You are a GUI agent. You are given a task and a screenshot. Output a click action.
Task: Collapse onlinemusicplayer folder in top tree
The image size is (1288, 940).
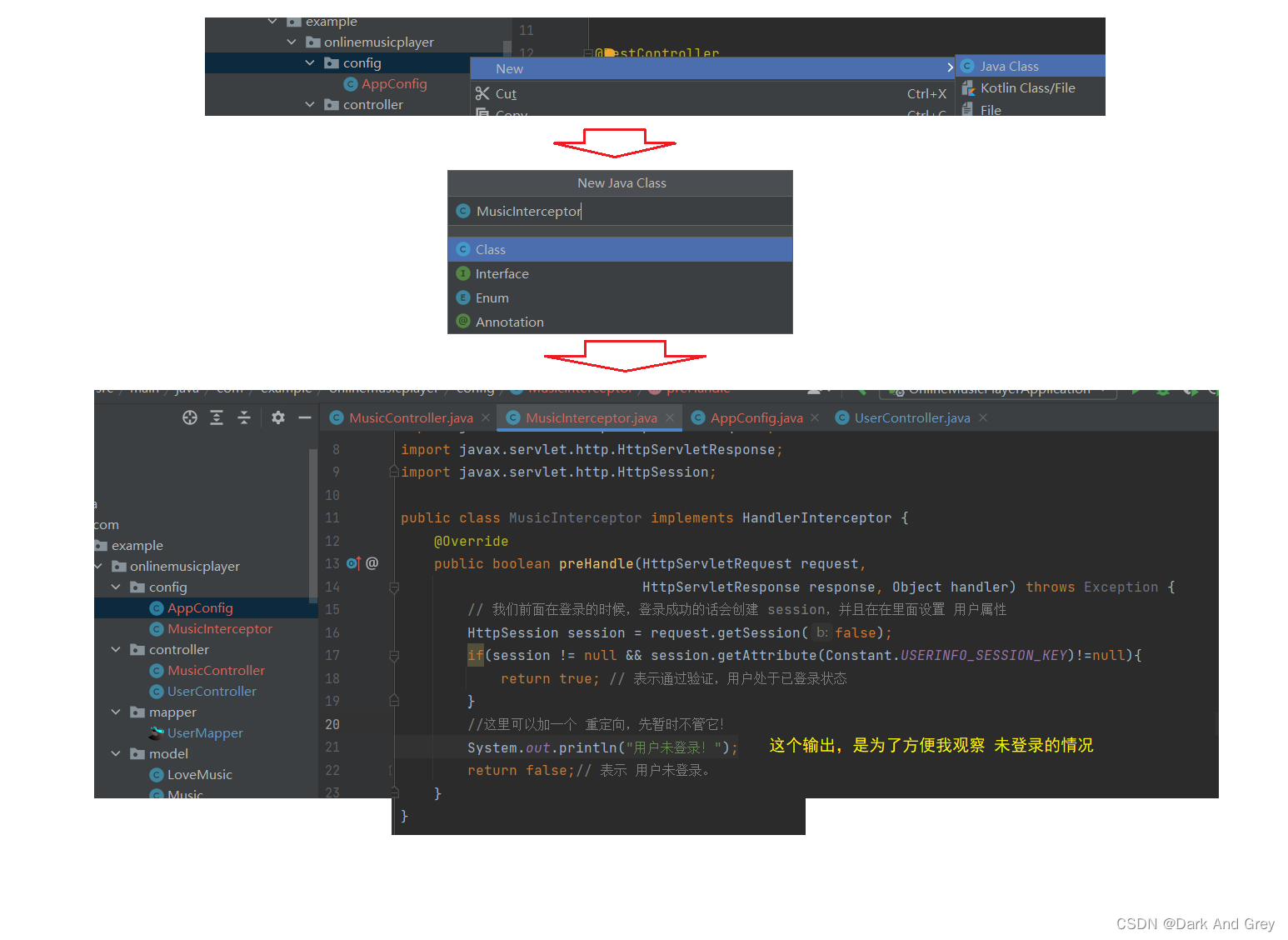291,42
